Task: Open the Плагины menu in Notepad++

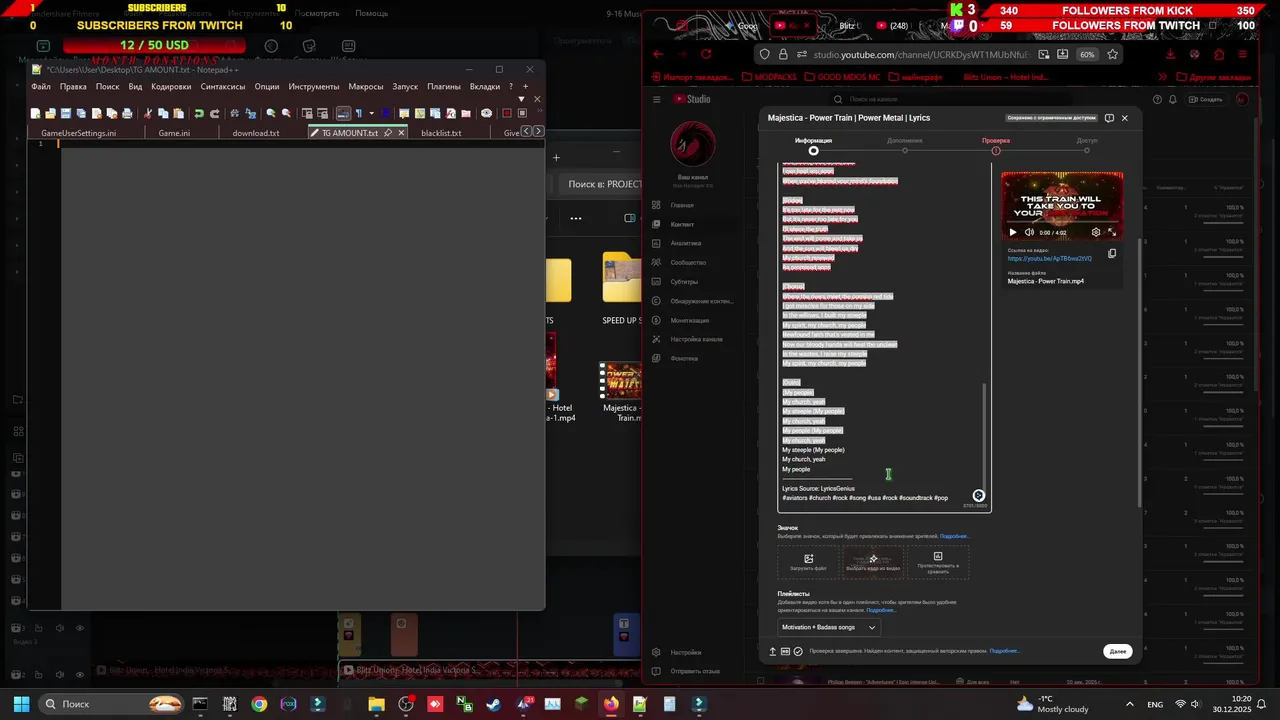Action: click(444, 87)
